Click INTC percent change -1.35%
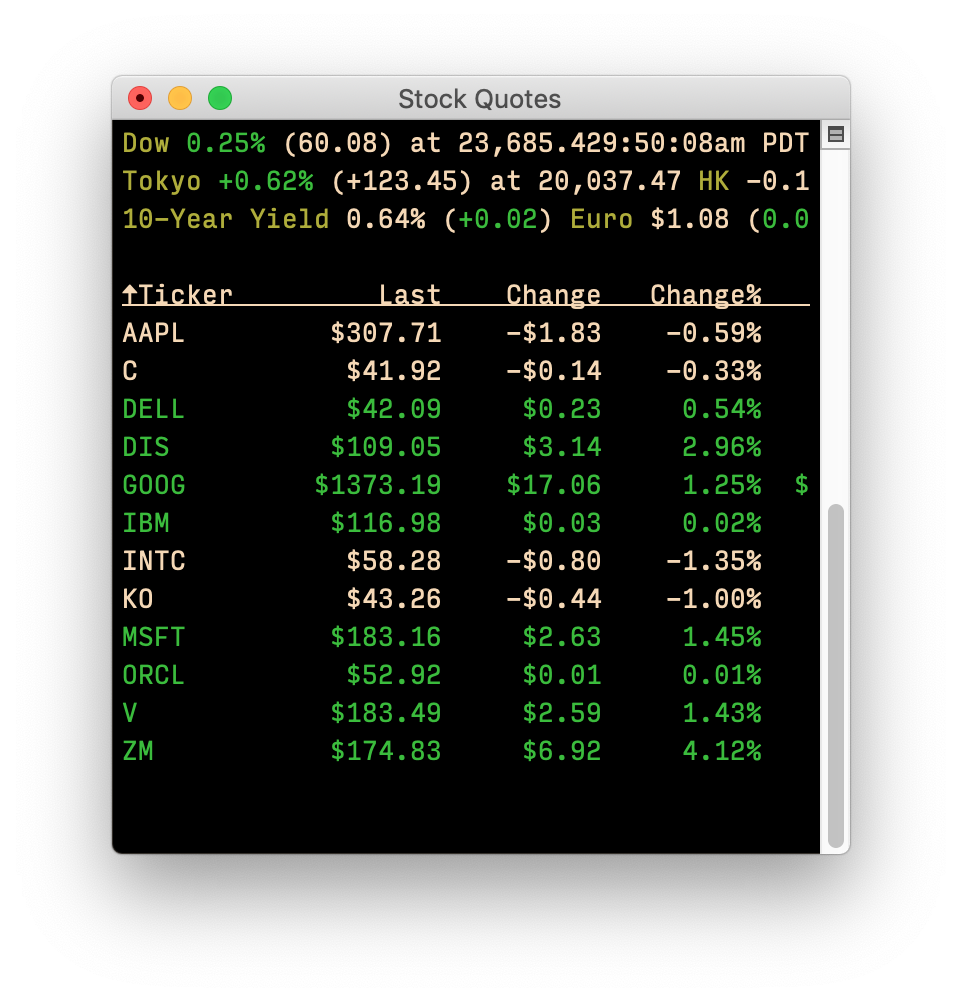Viewport: 962px width, 1002px height. click(x=714, y=561)
